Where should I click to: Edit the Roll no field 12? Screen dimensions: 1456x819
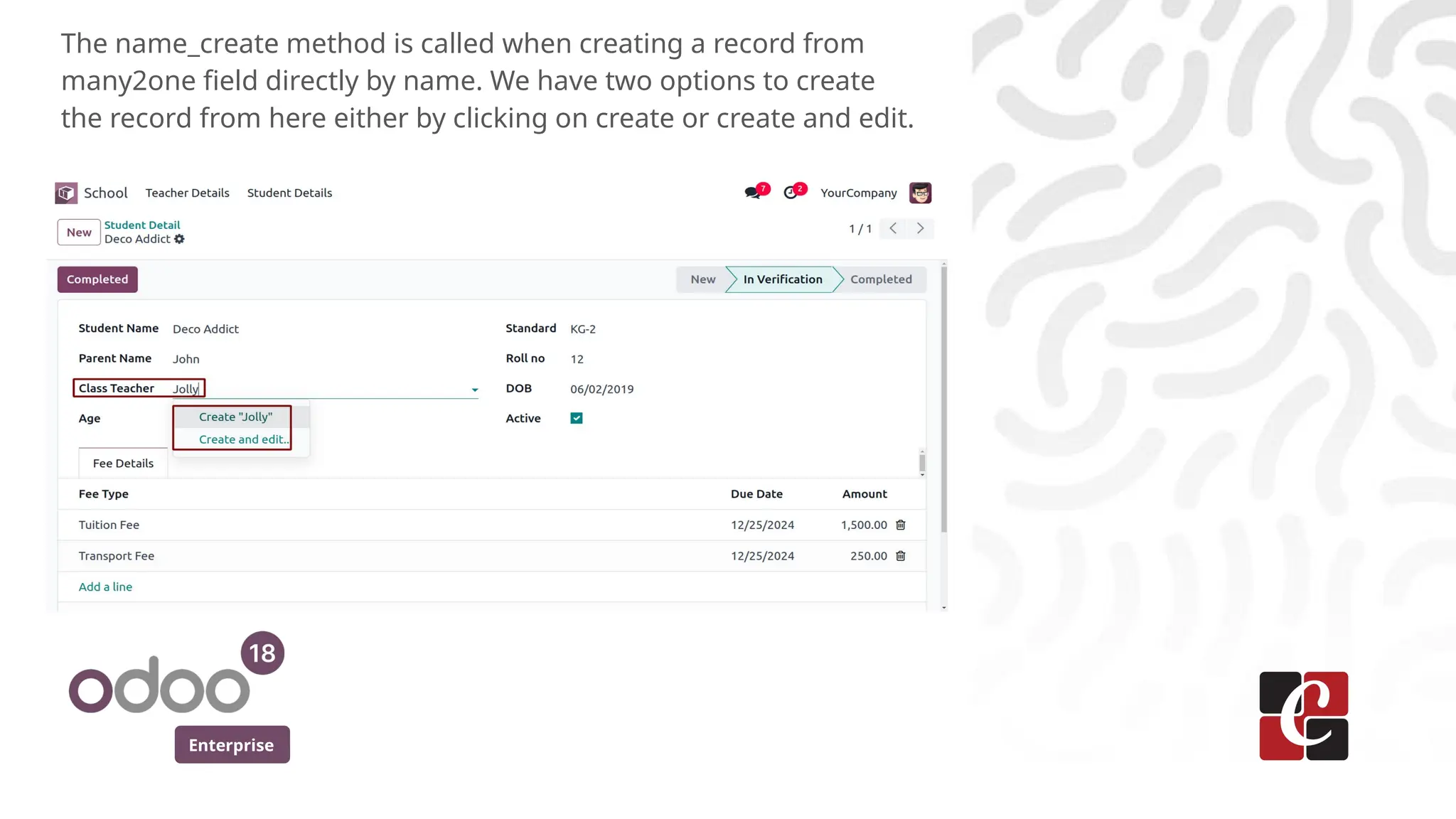coord(577,359)
